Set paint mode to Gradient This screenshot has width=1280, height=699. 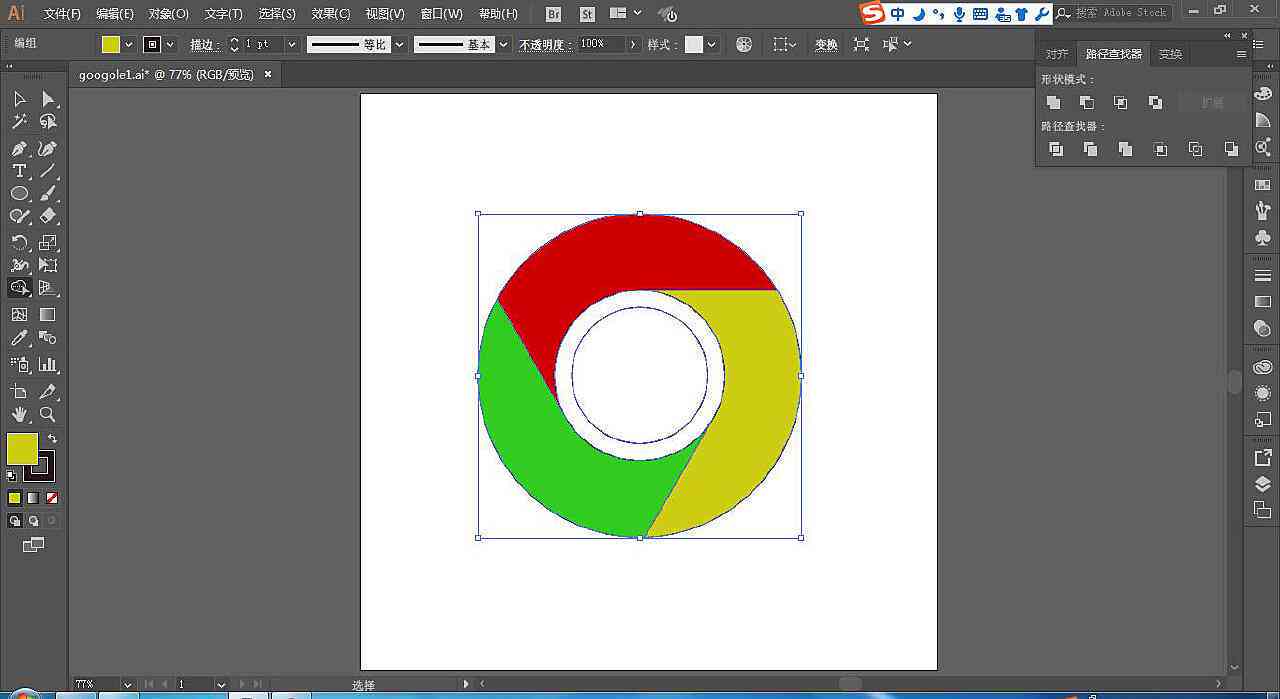pos(33,497)
